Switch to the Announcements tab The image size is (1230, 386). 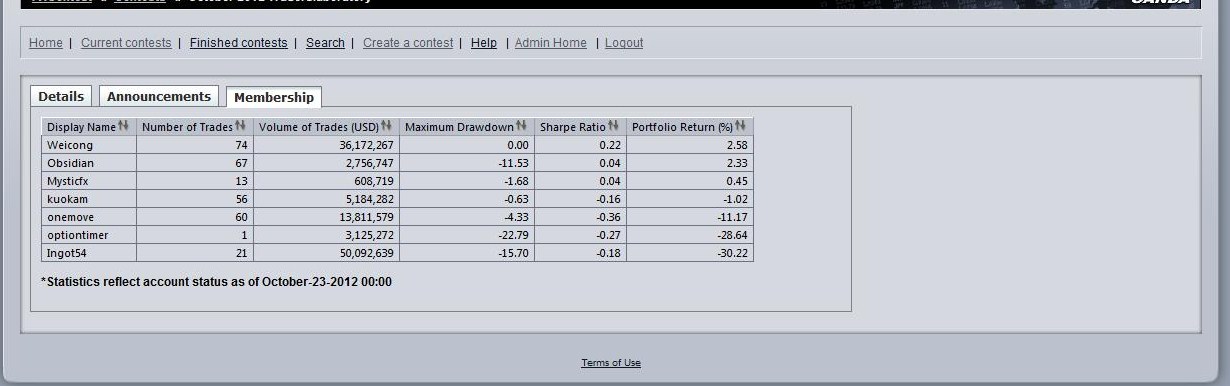click(x=159, y=96)
